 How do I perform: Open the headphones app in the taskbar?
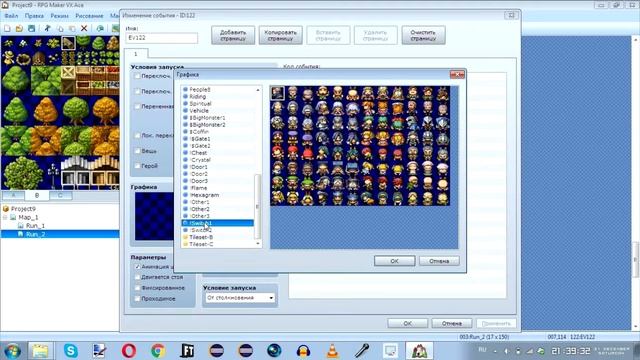(x=303, y=351)
